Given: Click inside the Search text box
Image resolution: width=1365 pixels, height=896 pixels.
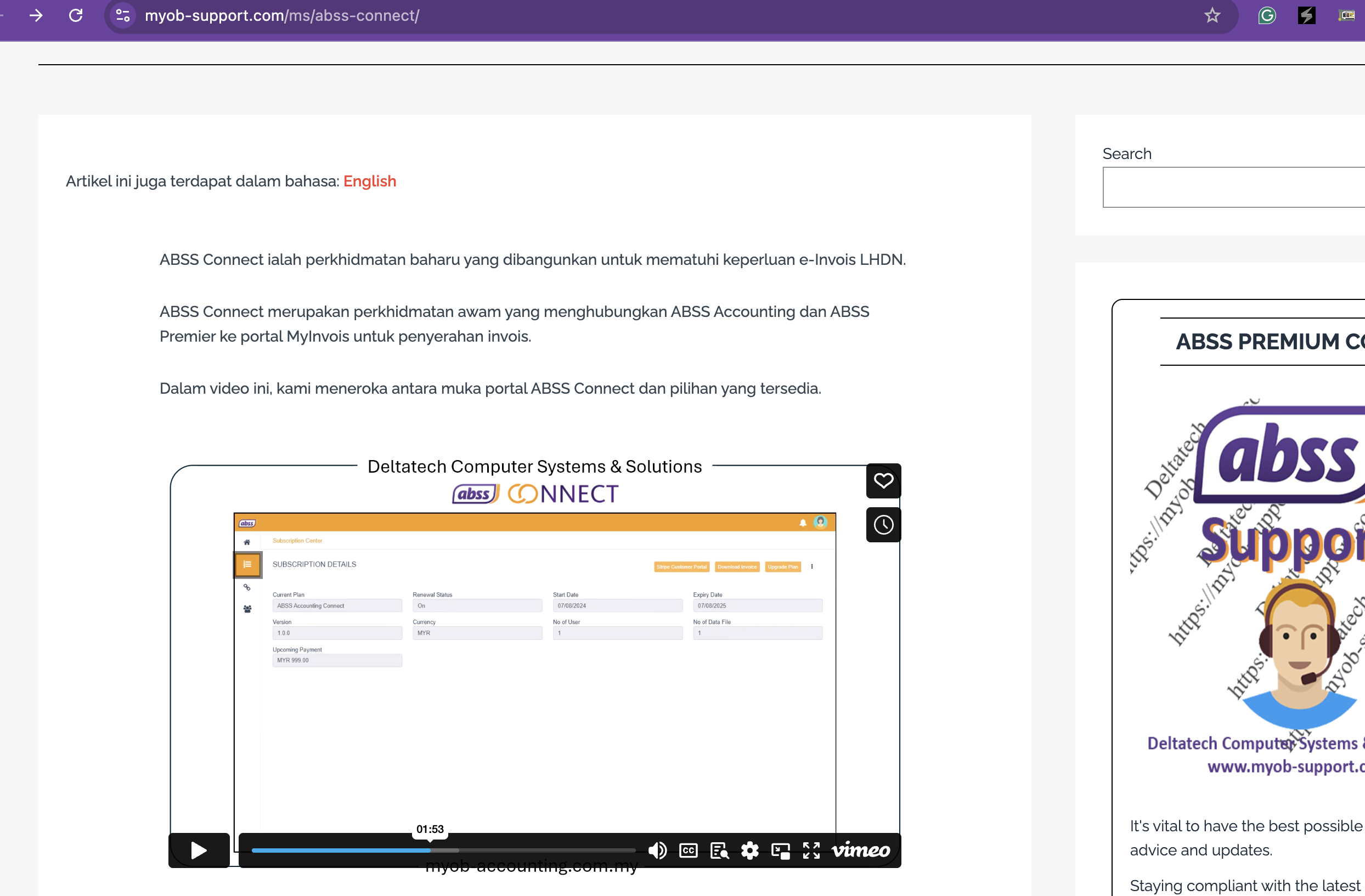Looking at the screenshot, I should pos(1233,187).
